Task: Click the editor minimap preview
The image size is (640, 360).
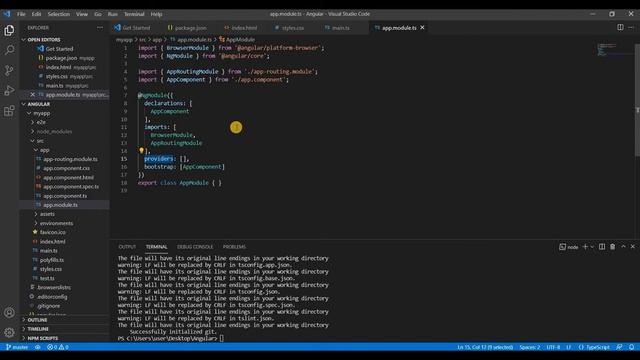Action: (607, 49)
